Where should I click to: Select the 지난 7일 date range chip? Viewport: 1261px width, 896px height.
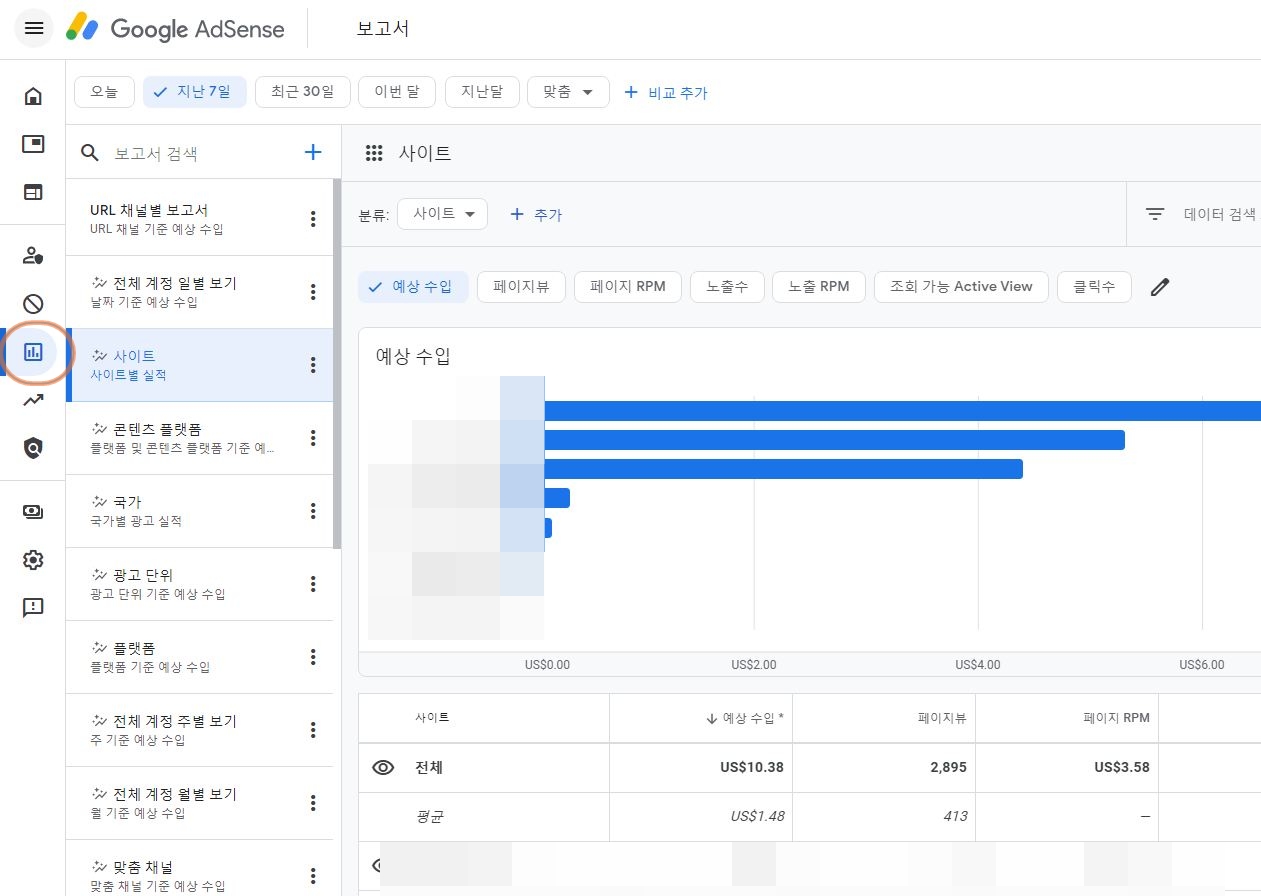point(195,92)
